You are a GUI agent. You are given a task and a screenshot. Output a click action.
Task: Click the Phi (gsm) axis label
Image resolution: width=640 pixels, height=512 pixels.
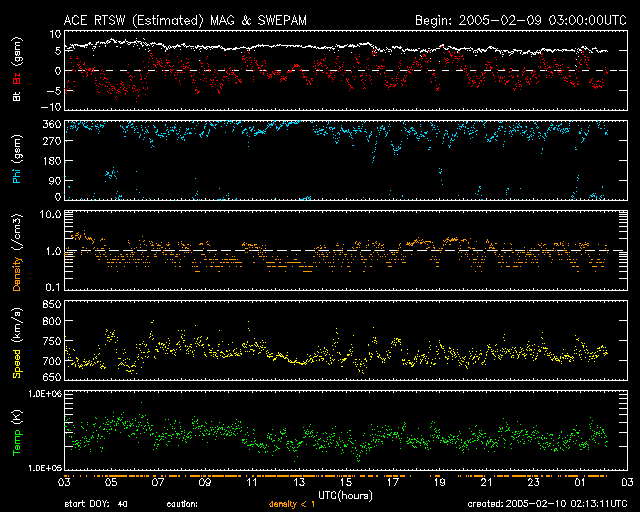coord(17,161)
